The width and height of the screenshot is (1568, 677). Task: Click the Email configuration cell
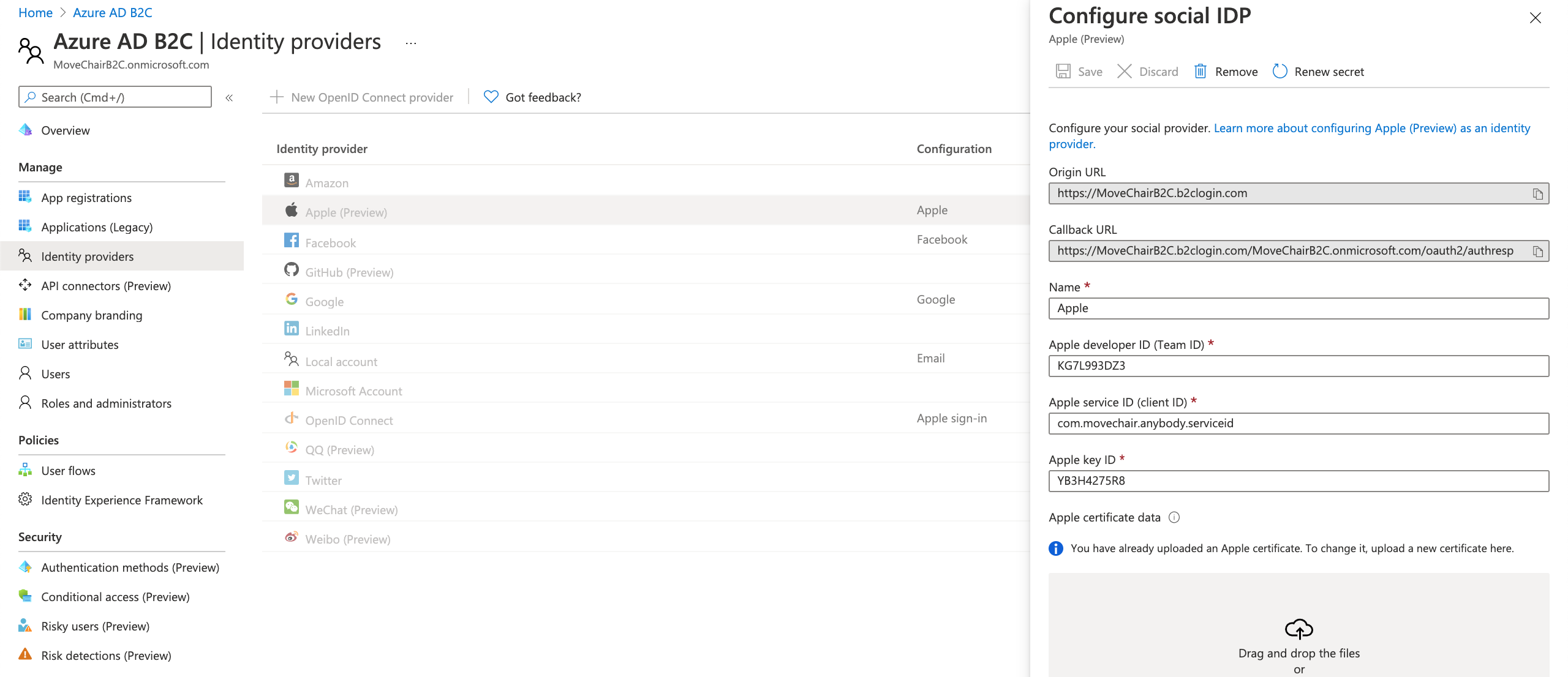[930, 358]
